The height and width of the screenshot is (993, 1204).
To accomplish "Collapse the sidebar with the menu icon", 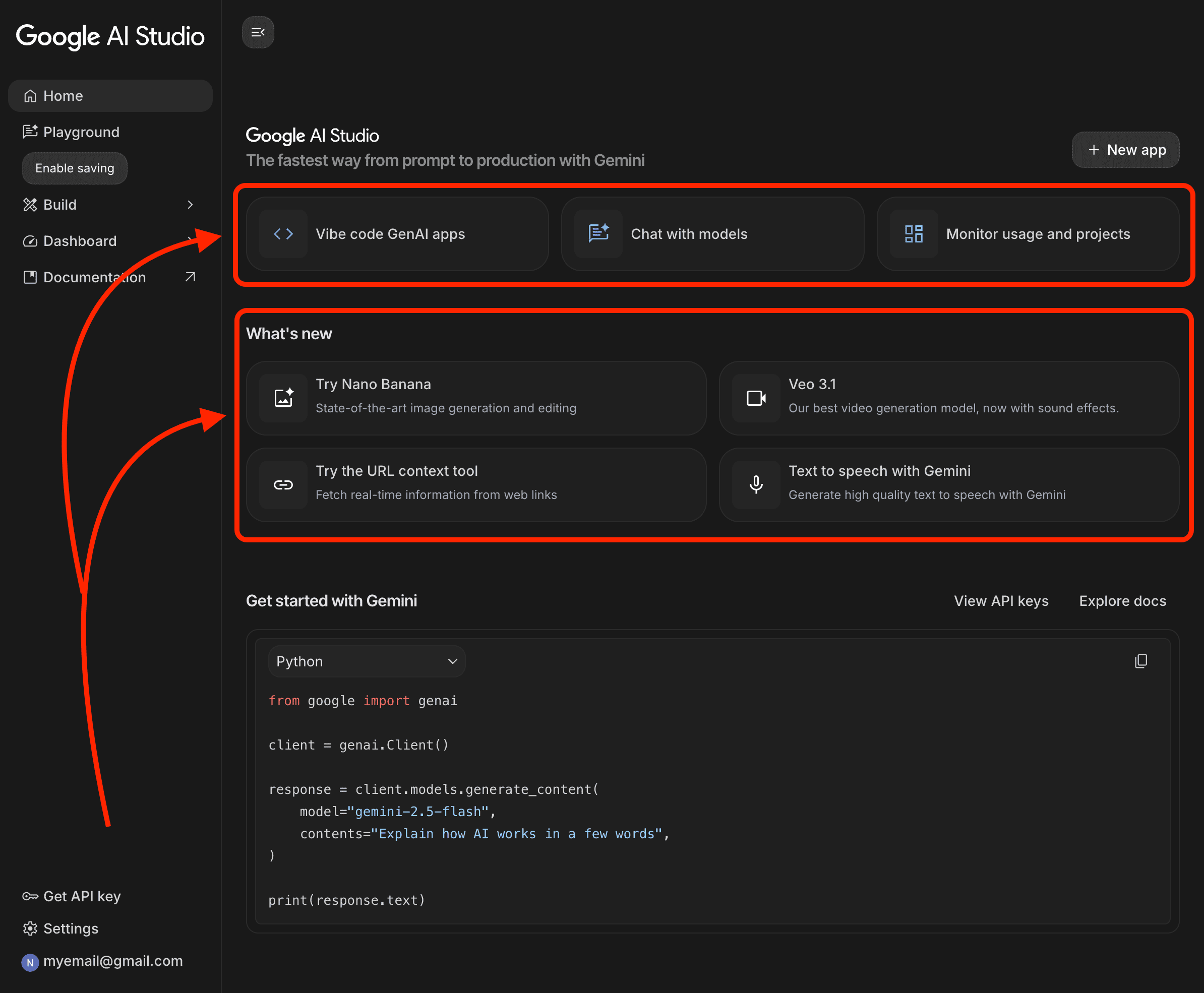I will coord(258,33).
